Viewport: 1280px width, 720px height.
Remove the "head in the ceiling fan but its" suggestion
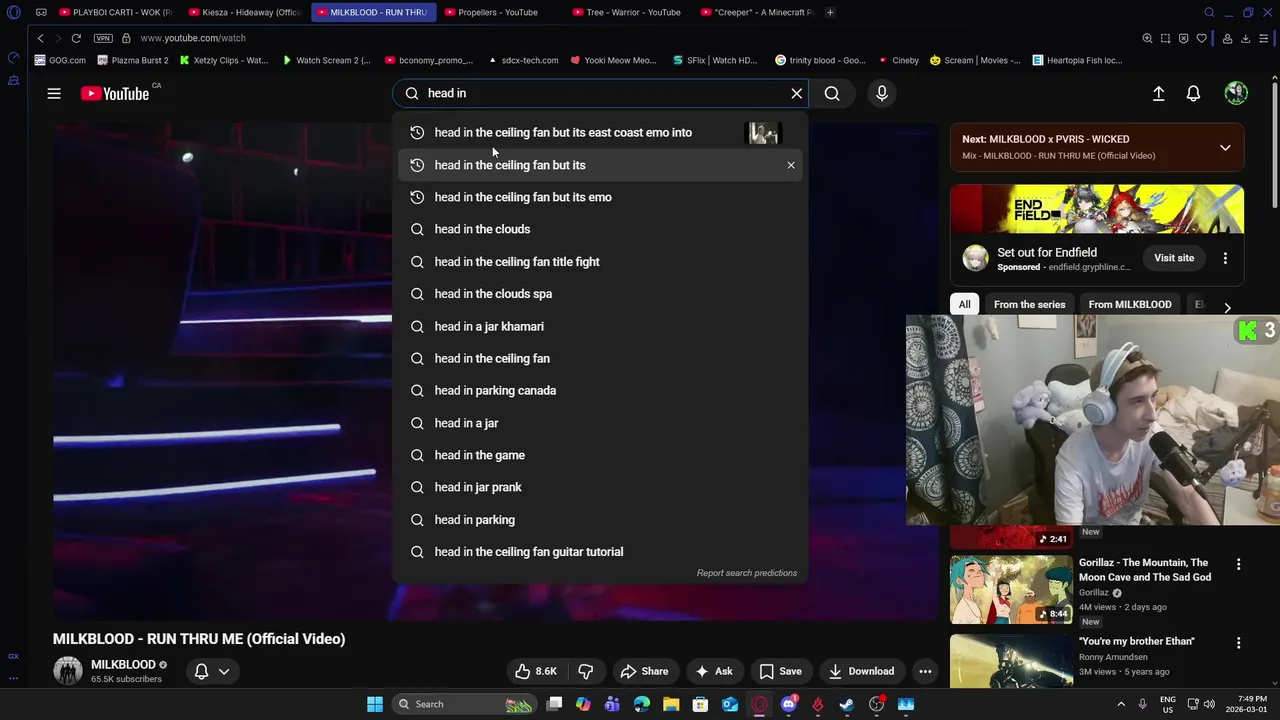click(791, 165)
